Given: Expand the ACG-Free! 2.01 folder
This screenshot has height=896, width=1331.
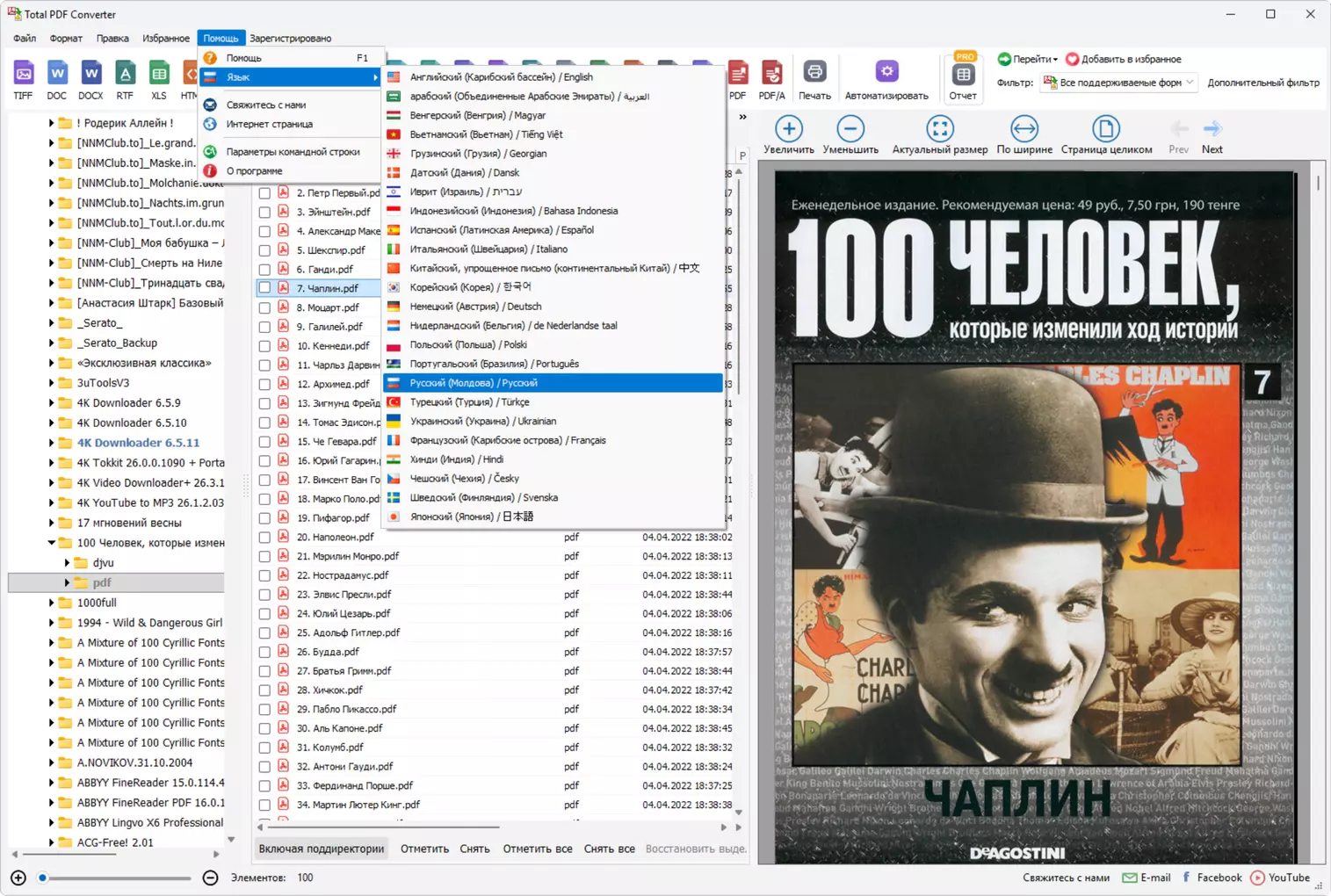Looking at the screenshot, I should click(51, 842).
